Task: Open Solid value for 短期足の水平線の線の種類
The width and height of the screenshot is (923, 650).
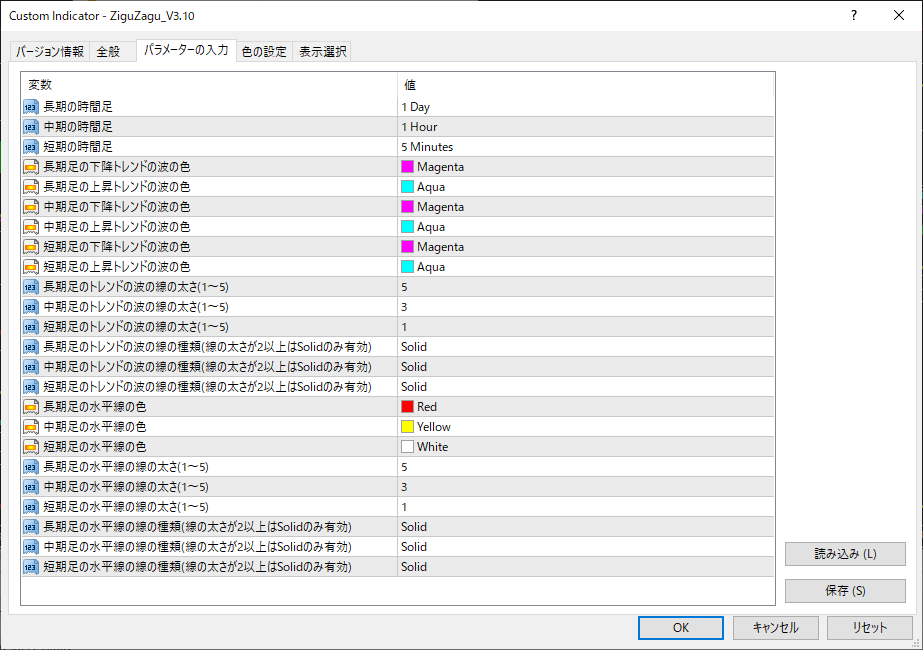Action: coord(586,568)
